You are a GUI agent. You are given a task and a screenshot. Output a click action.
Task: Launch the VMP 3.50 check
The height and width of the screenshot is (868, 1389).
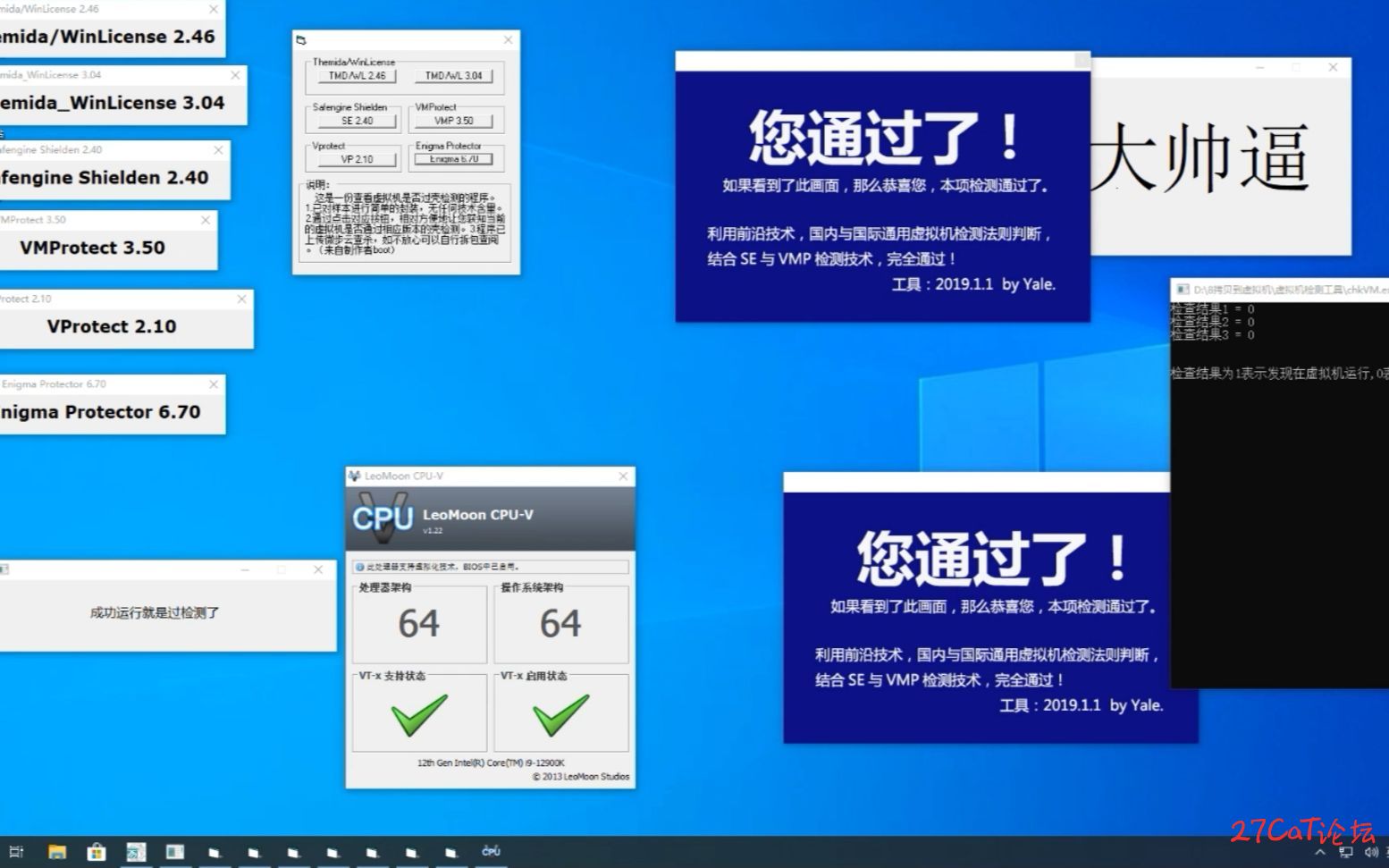click(x=453, y=121)
